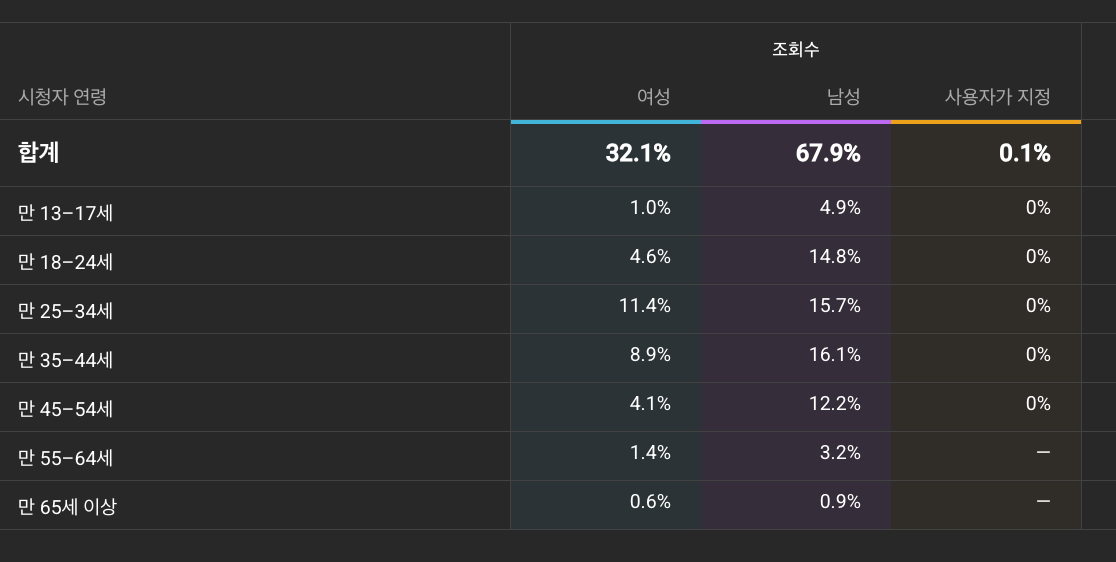Click the 만 65세 이상 row label
1116x562 pixels.
(x=67, y=506)
